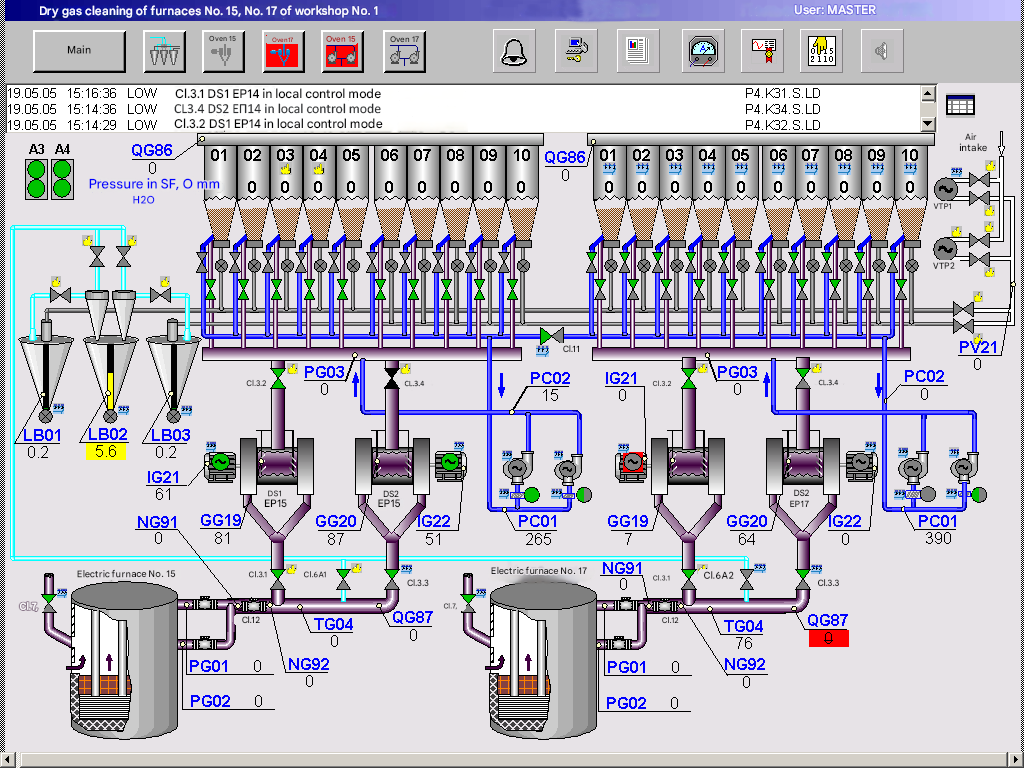
Task: Click the muted speaker sound icon
Action: [881, 50]
